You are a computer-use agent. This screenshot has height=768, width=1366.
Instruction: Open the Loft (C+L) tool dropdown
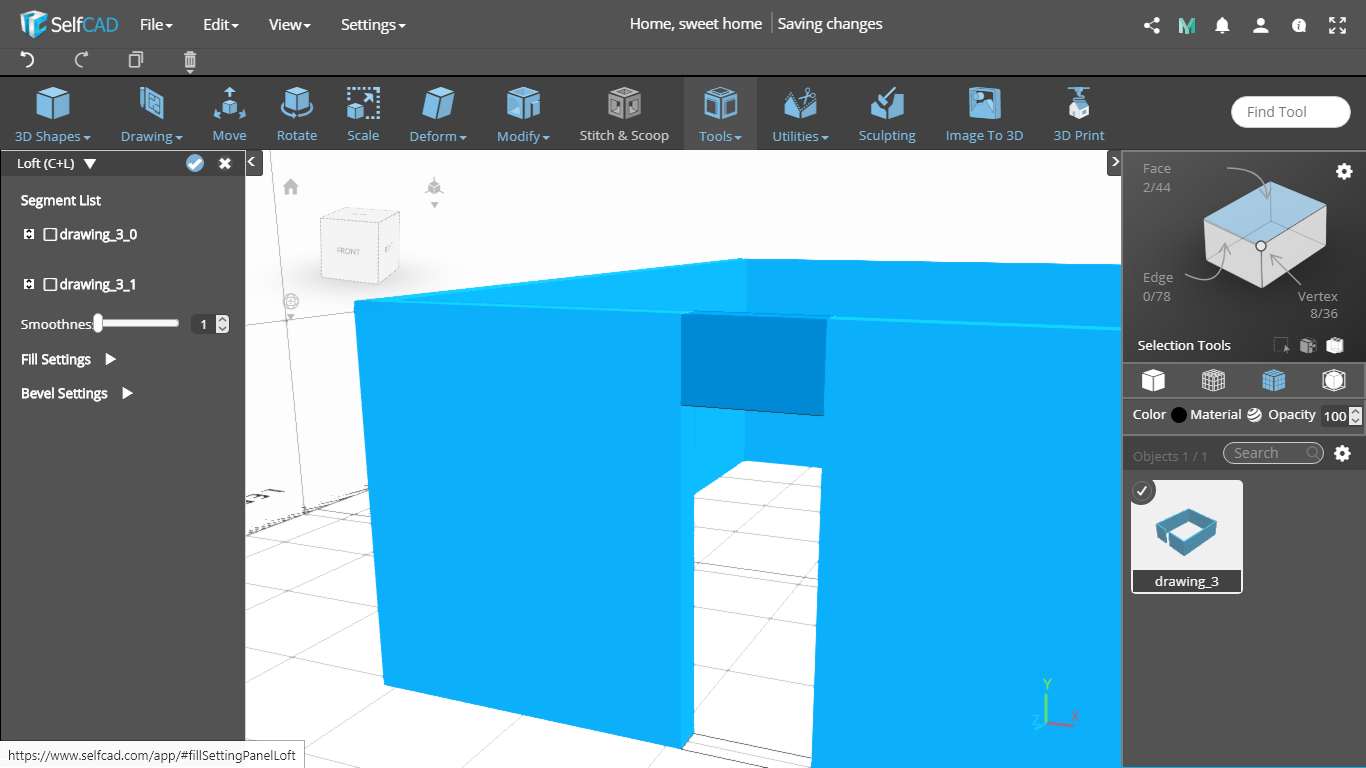pos(90,163)
